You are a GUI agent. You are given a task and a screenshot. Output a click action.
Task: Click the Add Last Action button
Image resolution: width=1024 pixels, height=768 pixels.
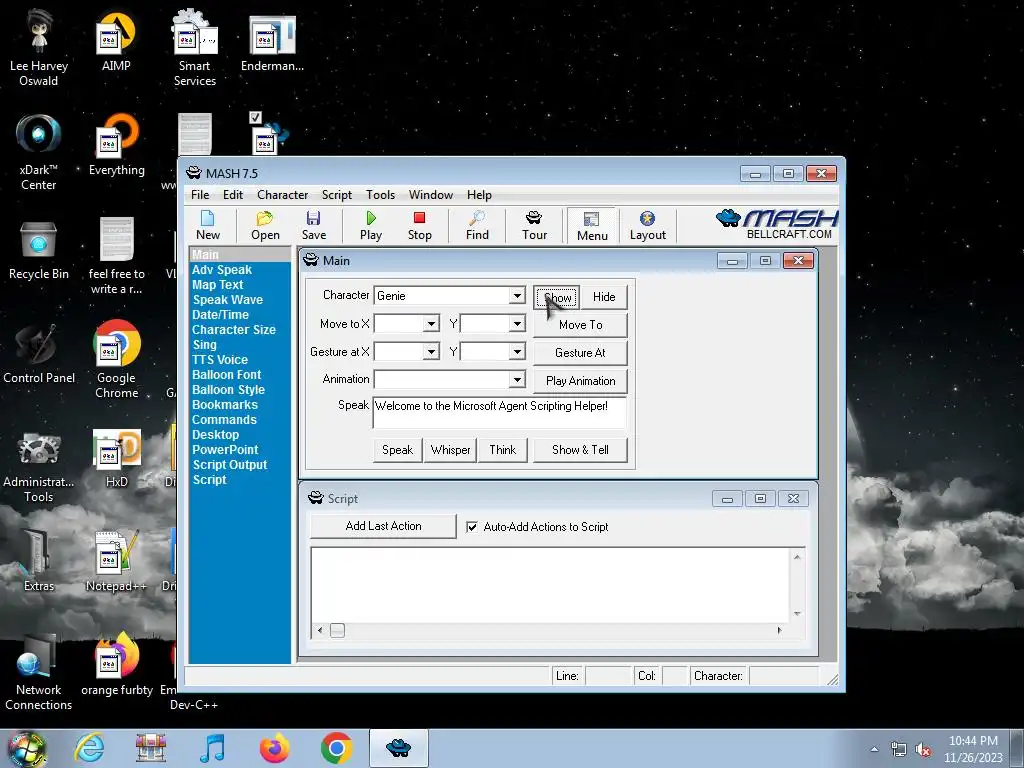click(x=383, y=526)
